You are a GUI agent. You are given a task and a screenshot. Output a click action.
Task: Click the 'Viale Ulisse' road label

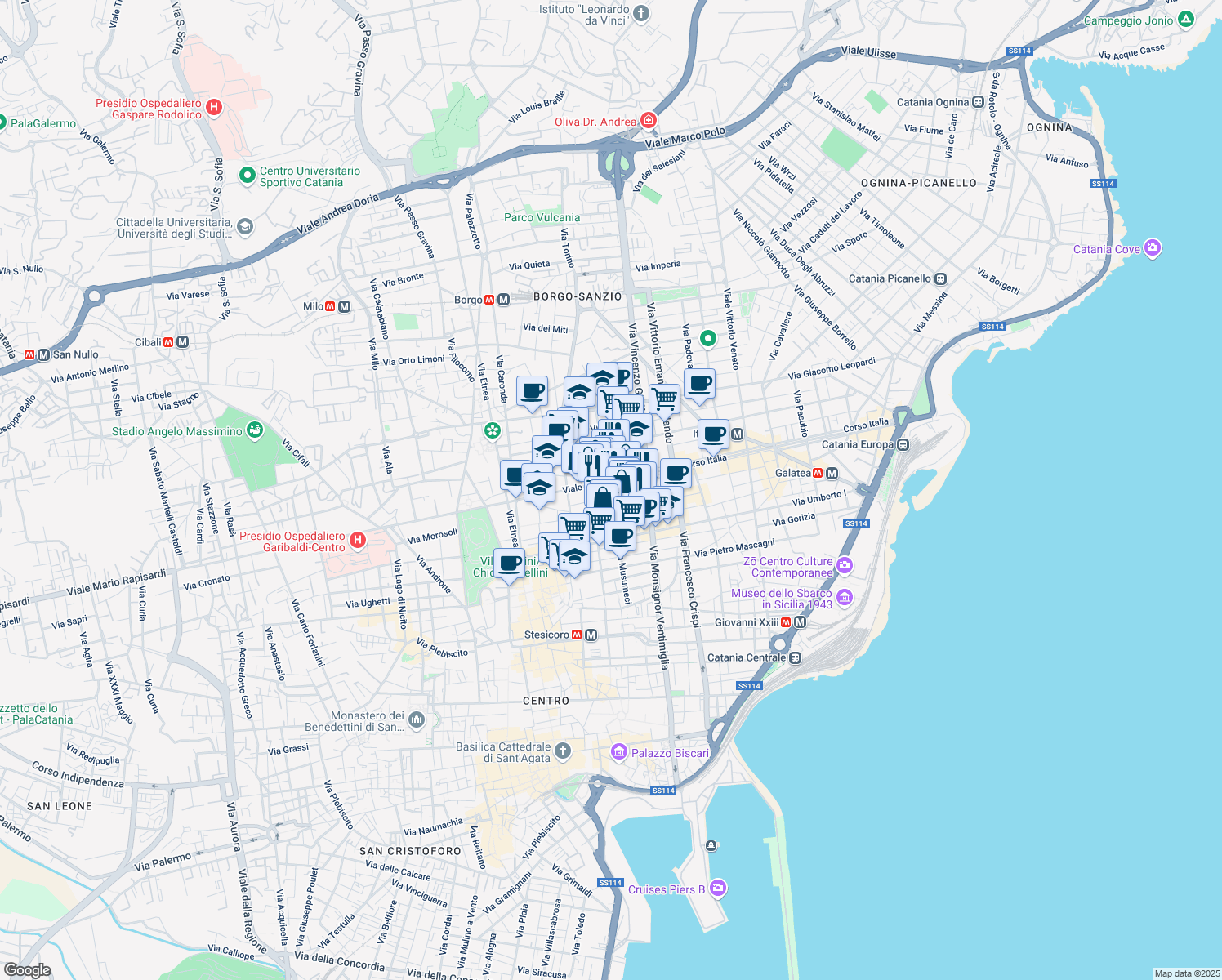click(x=868, y=51)
